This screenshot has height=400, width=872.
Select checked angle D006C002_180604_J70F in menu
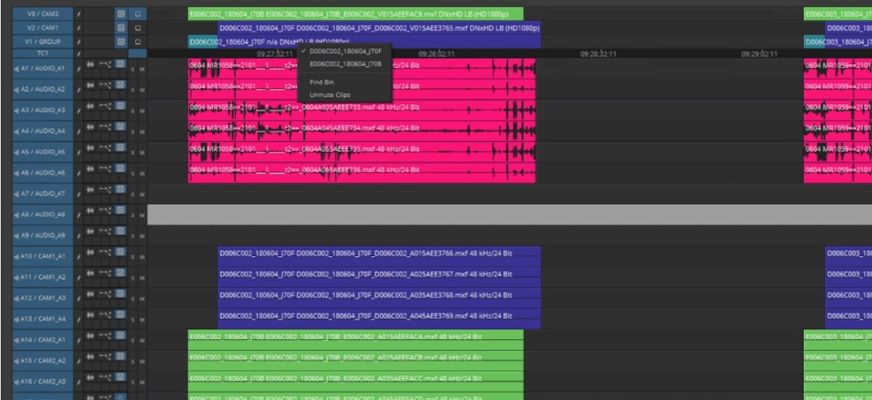click(x=345, y=50)
